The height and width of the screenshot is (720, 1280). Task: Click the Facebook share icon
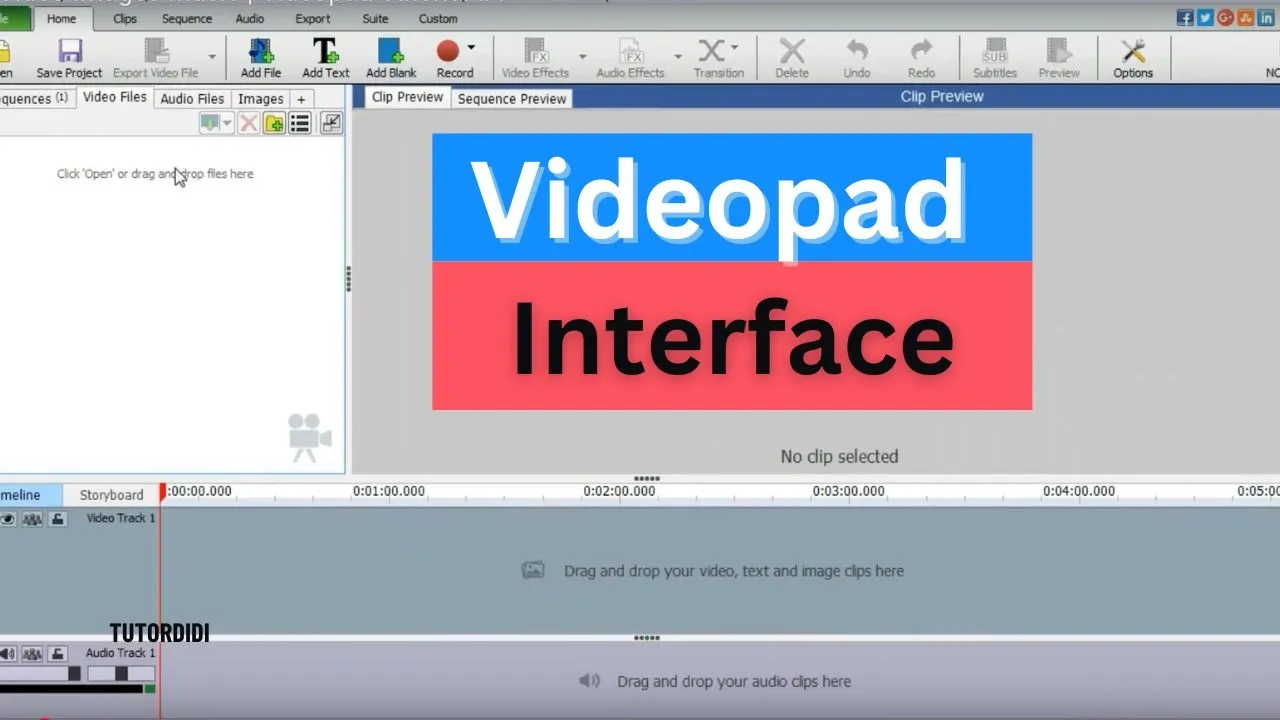point(1185,17)
